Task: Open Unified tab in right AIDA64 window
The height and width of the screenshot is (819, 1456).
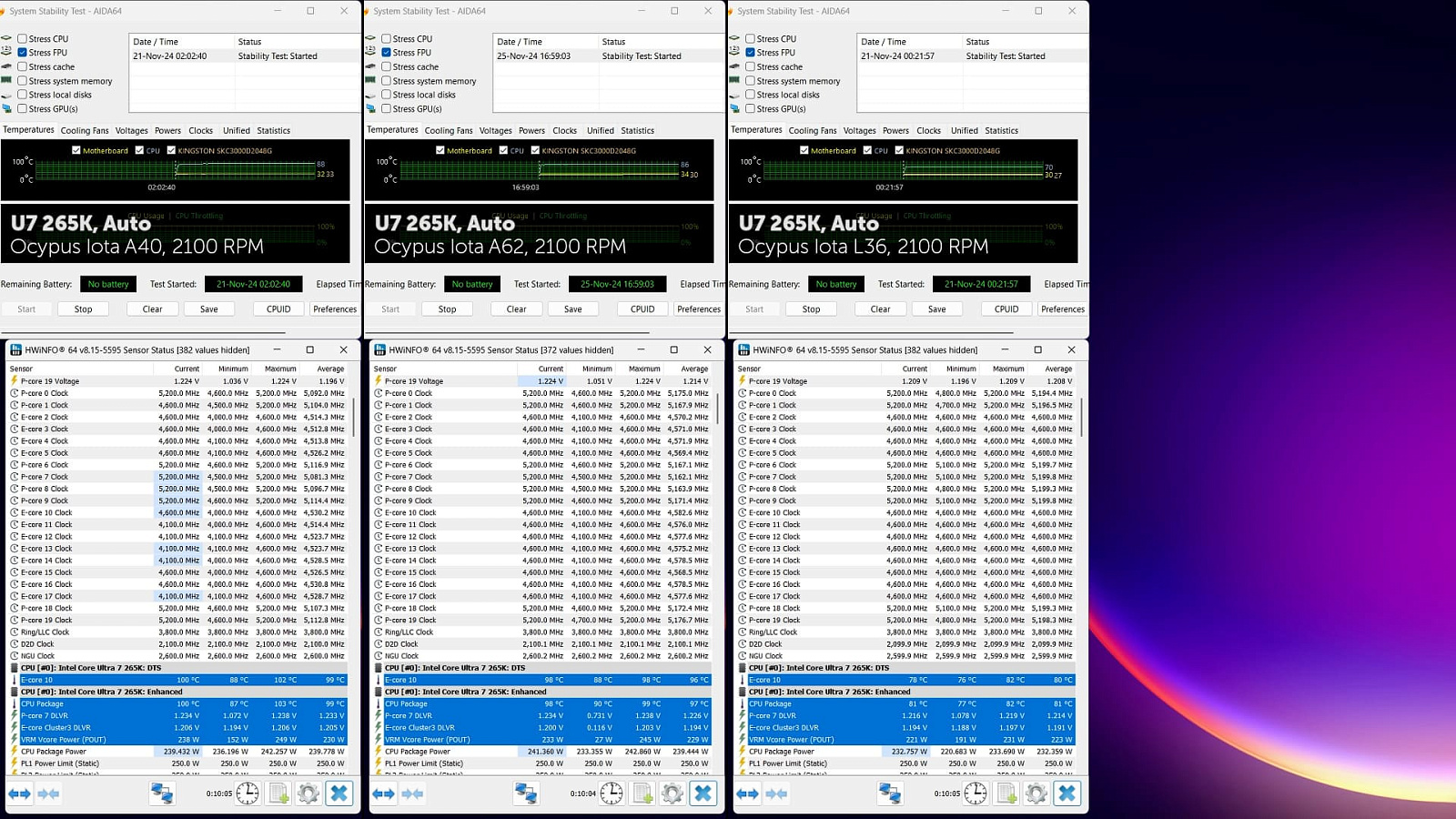Action: tap(965, 131)
